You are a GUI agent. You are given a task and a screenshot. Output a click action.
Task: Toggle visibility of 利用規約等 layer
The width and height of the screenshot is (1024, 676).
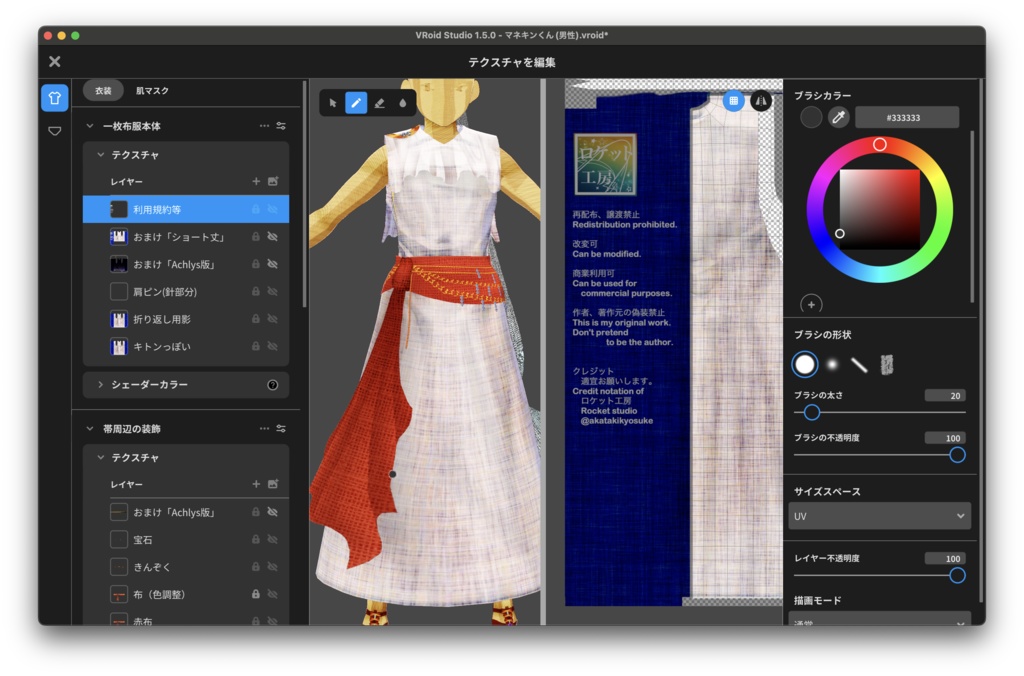coord(273,209)
